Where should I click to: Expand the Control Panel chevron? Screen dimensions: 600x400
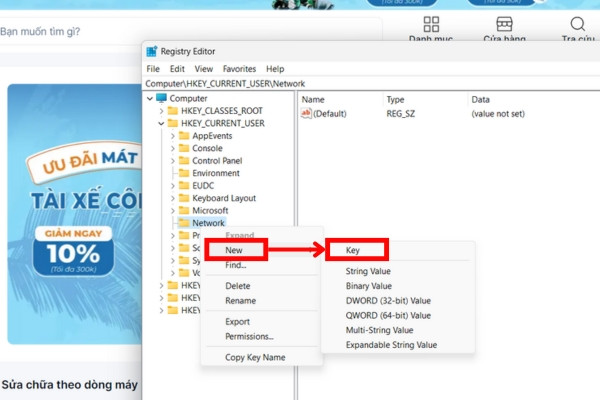(x=173, y=161)
